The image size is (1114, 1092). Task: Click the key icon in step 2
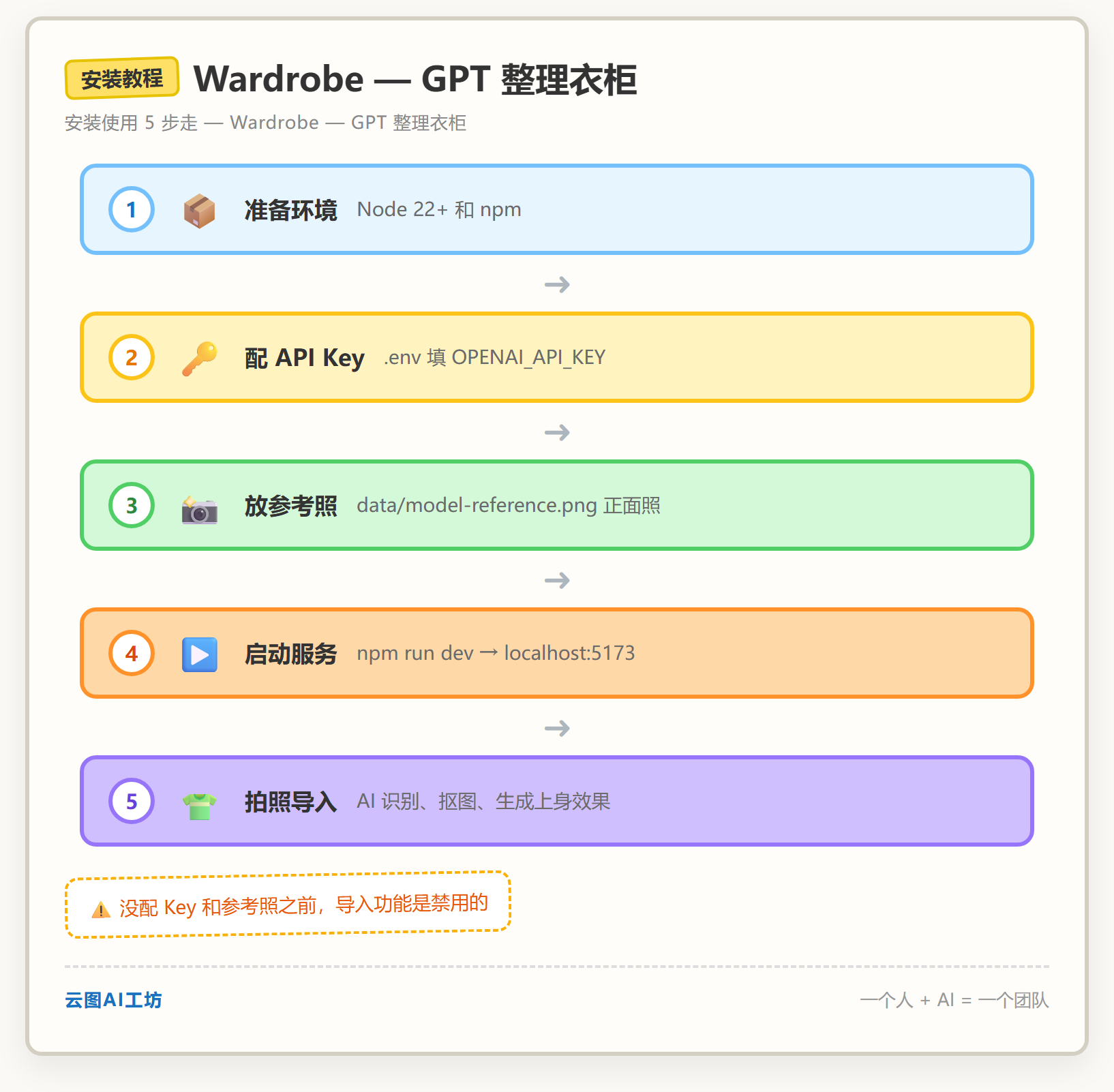pos(200,359)
